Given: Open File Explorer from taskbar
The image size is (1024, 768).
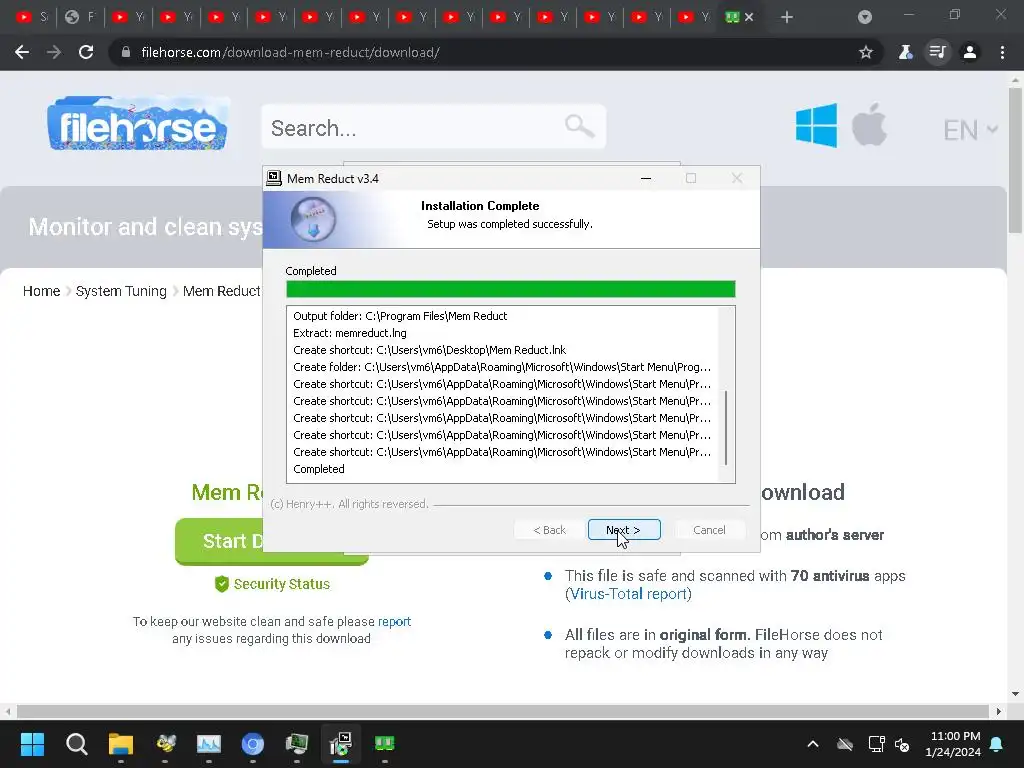Looking at the screenshot, I should click(121, 744).
